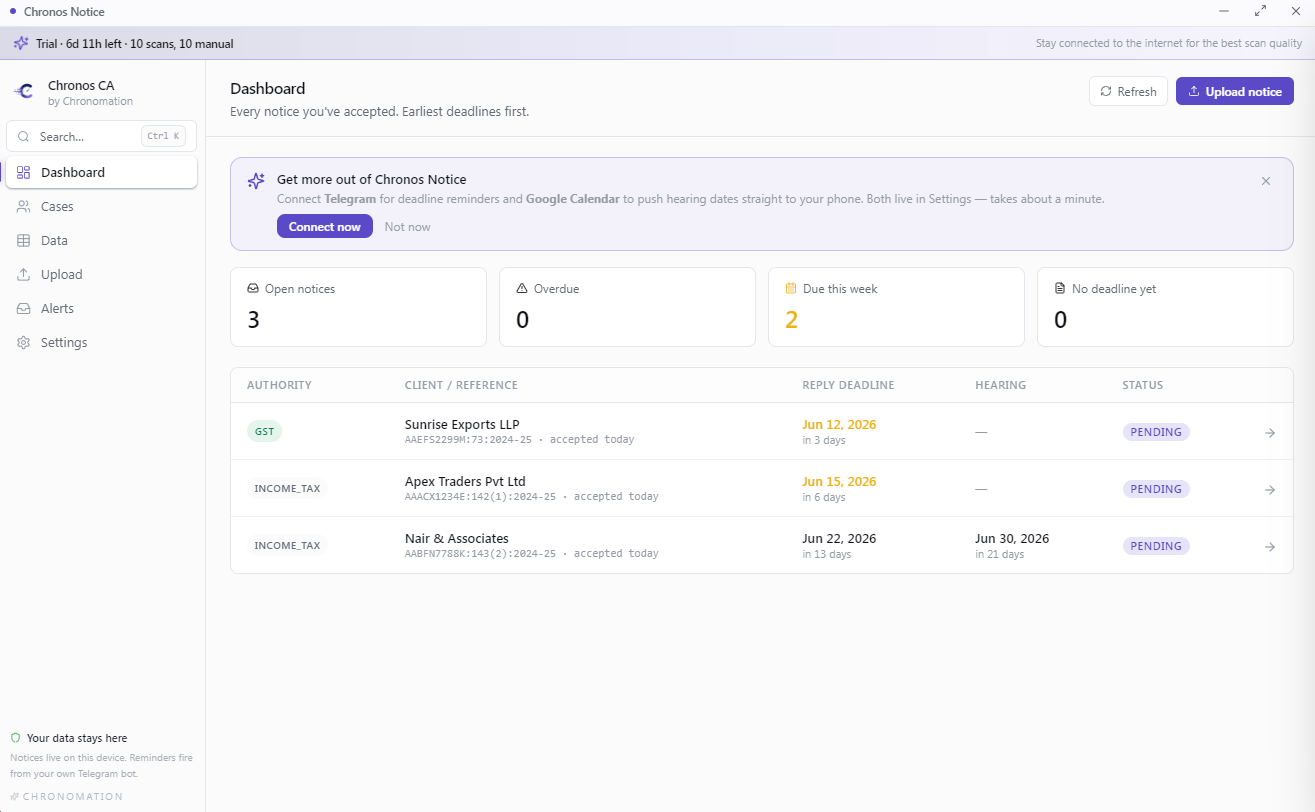Click the Open notices inbox icon
Screen dimensions: 1315x812
[x=253, y=289]
